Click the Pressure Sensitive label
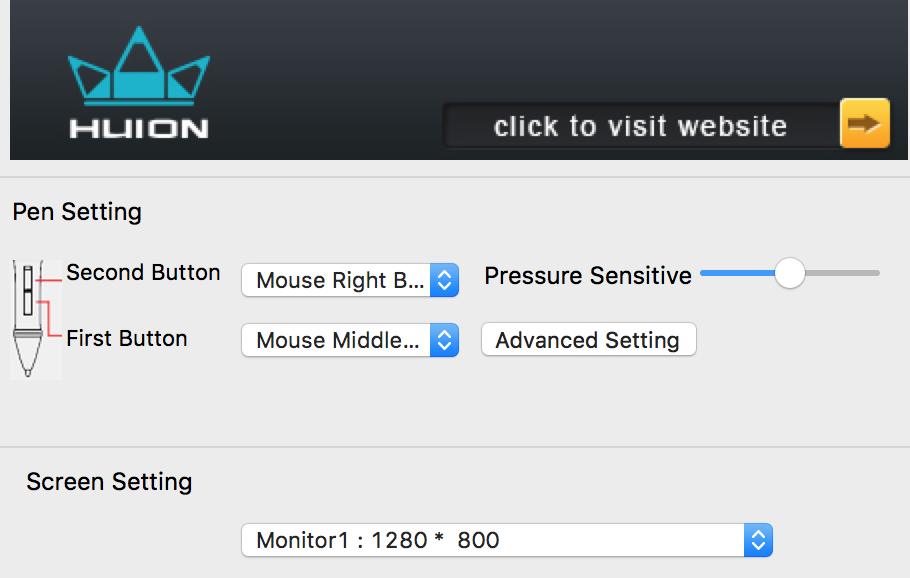Image resolution: width=910 pixels, height=578 pixels. [x=588, y=276]
